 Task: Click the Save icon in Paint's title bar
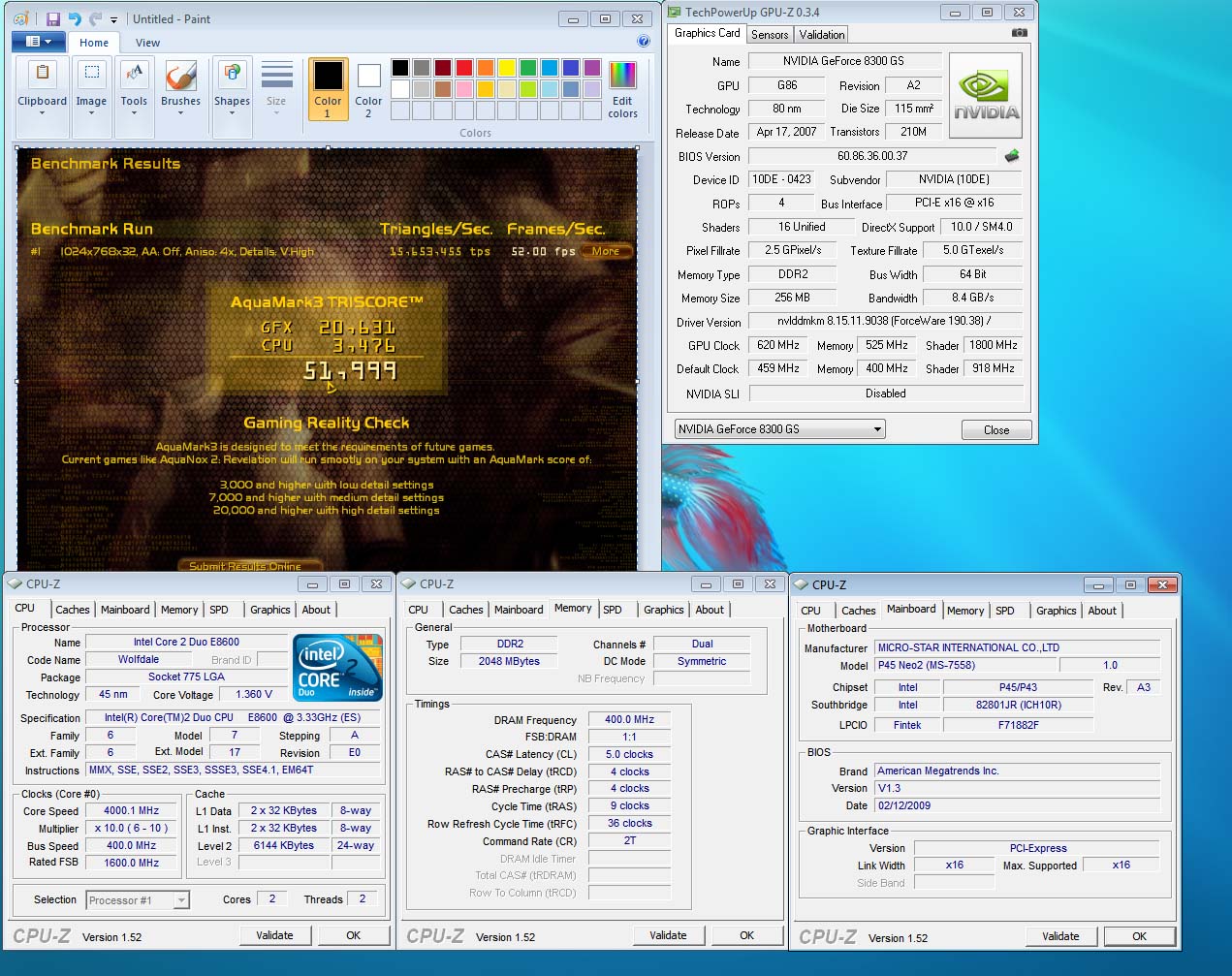click(52, 18)
